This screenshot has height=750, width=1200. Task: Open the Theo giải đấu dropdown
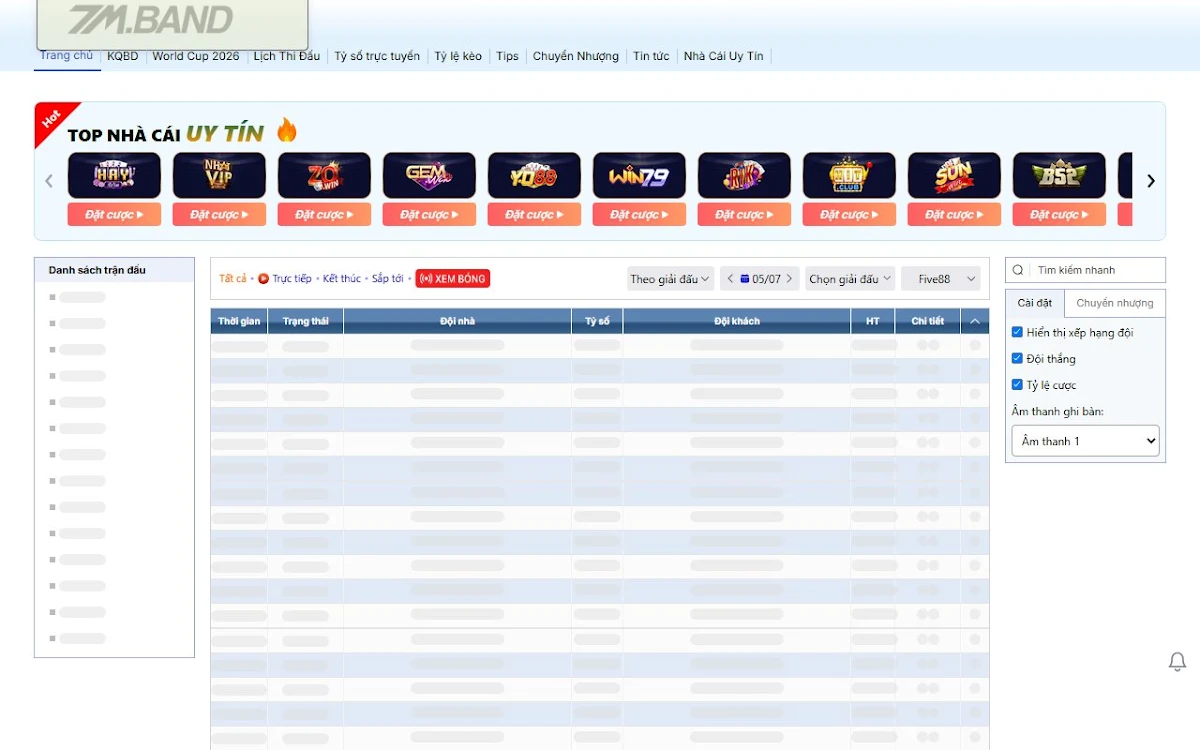670,279
